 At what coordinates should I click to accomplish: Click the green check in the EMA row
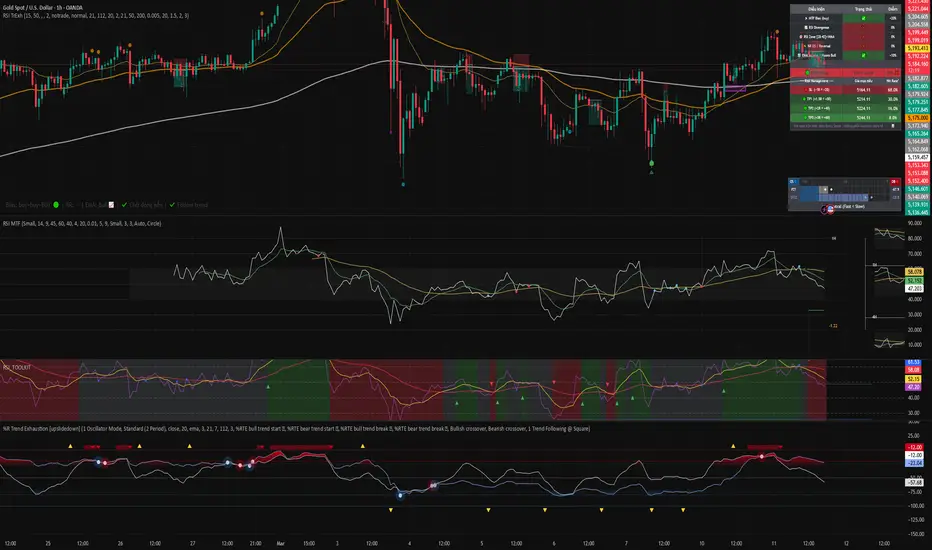[864, 55]
